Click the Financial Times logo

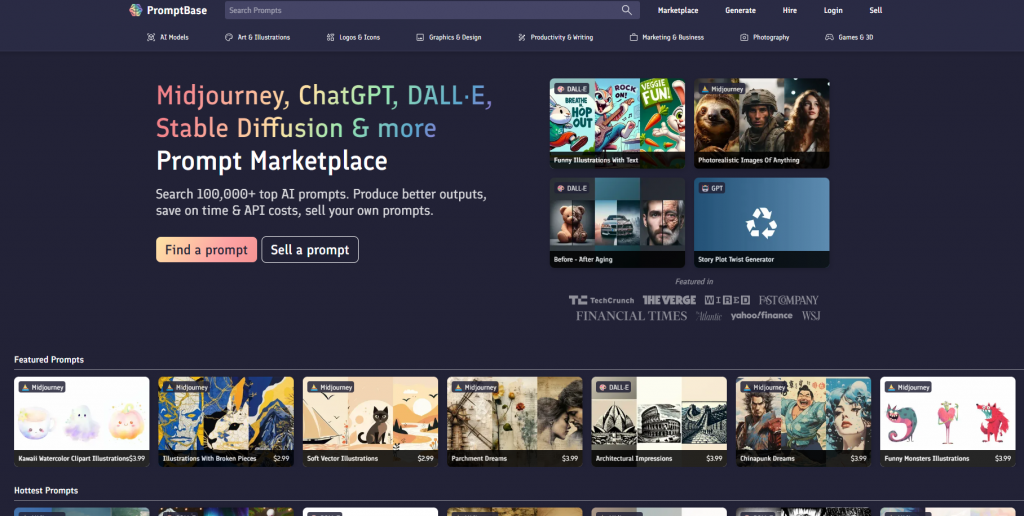tap(632, 316)
